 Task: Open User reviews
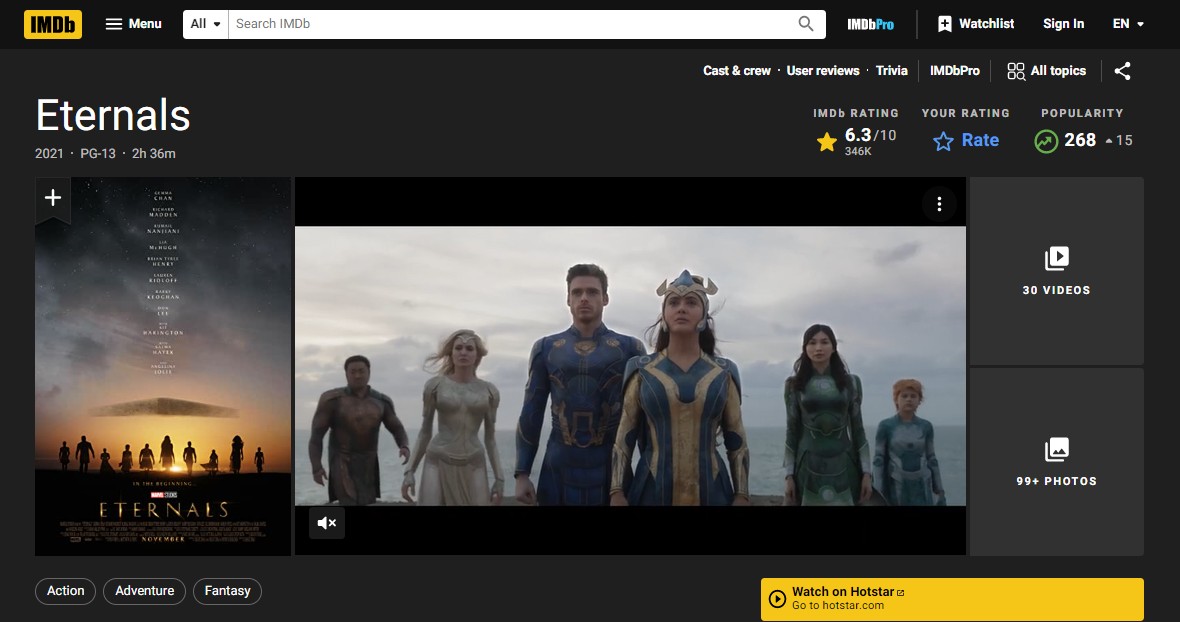point(823,71)
